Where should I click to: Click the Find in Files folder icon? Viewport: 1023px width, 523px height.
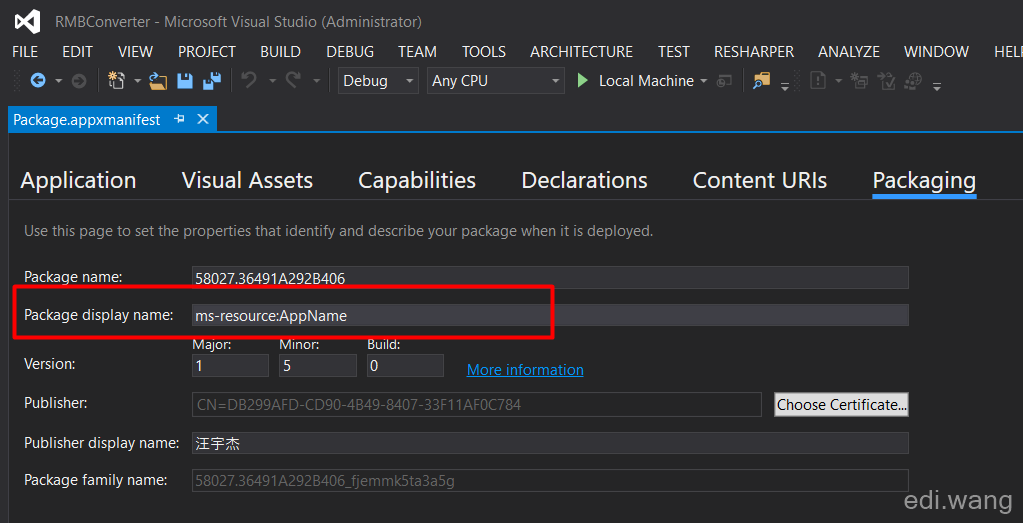[761, 81]
